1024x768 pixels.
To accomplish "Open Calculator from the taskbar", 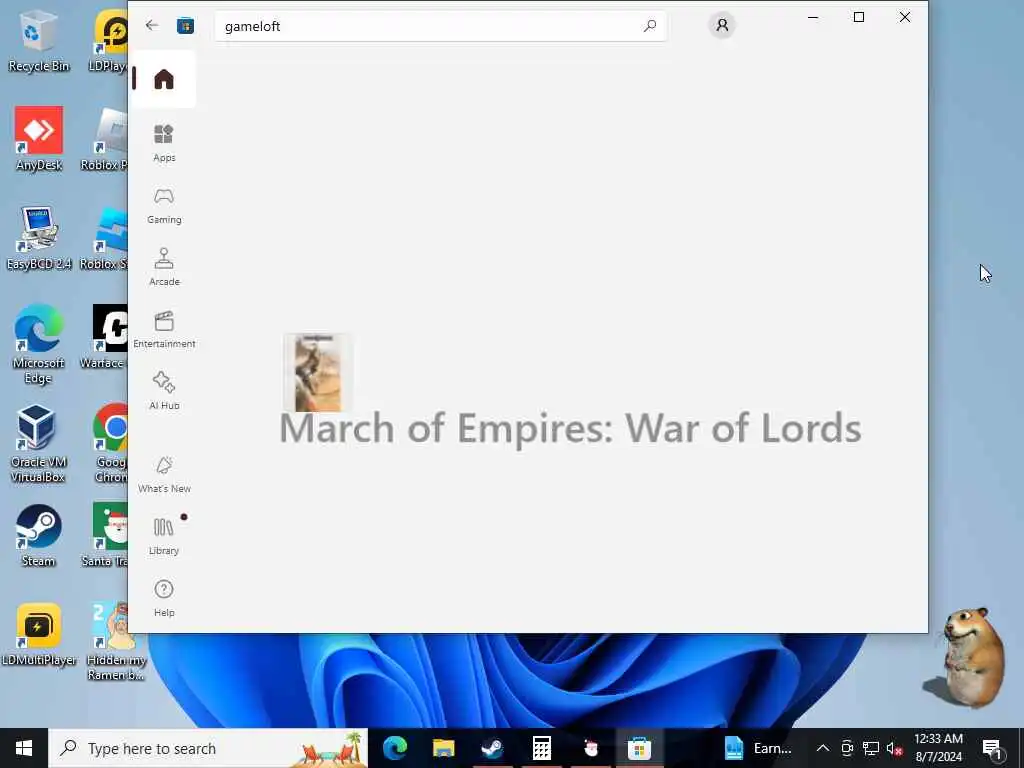I will [x=541, y=748].
